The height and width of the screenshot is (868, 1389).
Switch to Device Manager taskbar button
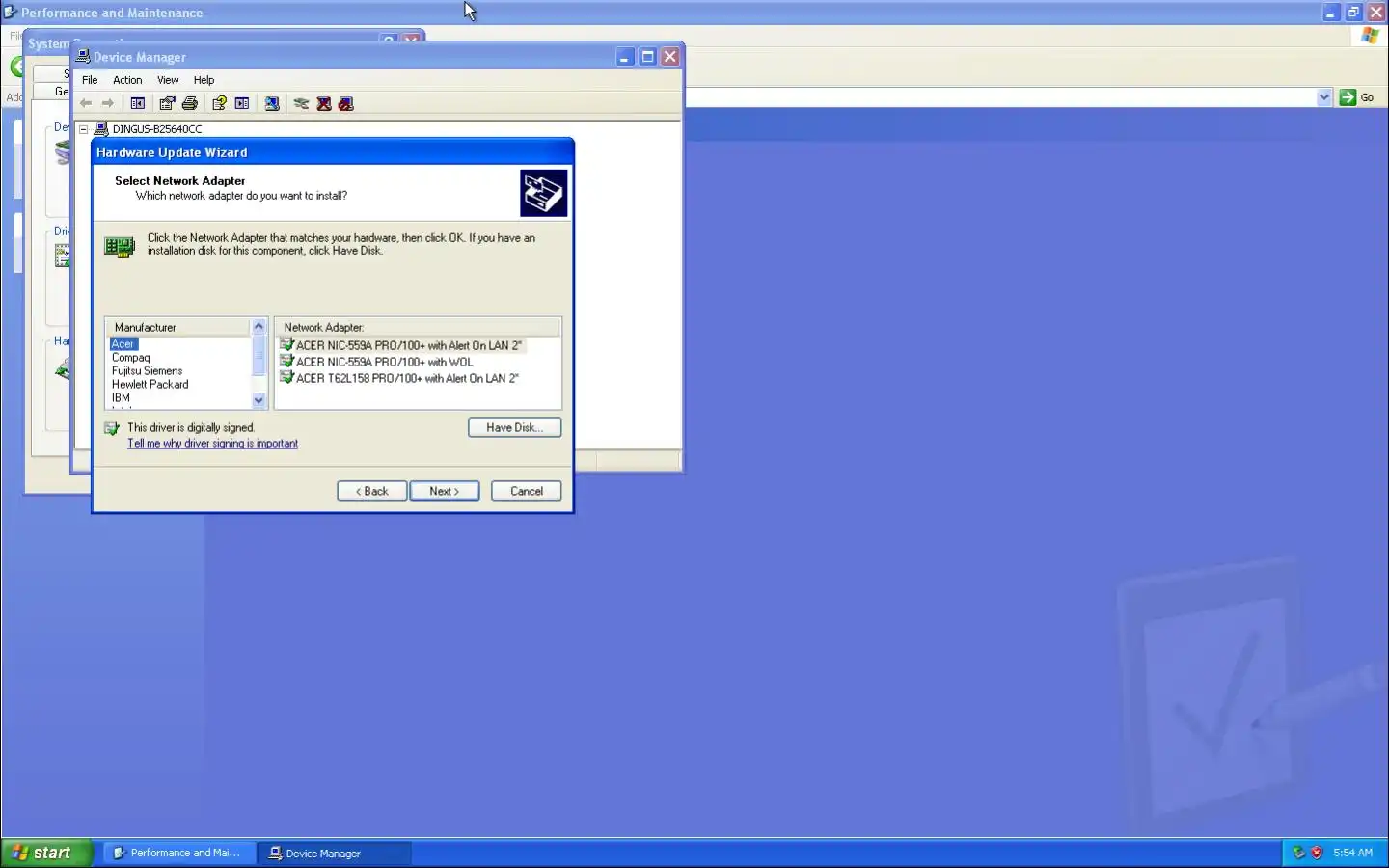coord(334,853)
